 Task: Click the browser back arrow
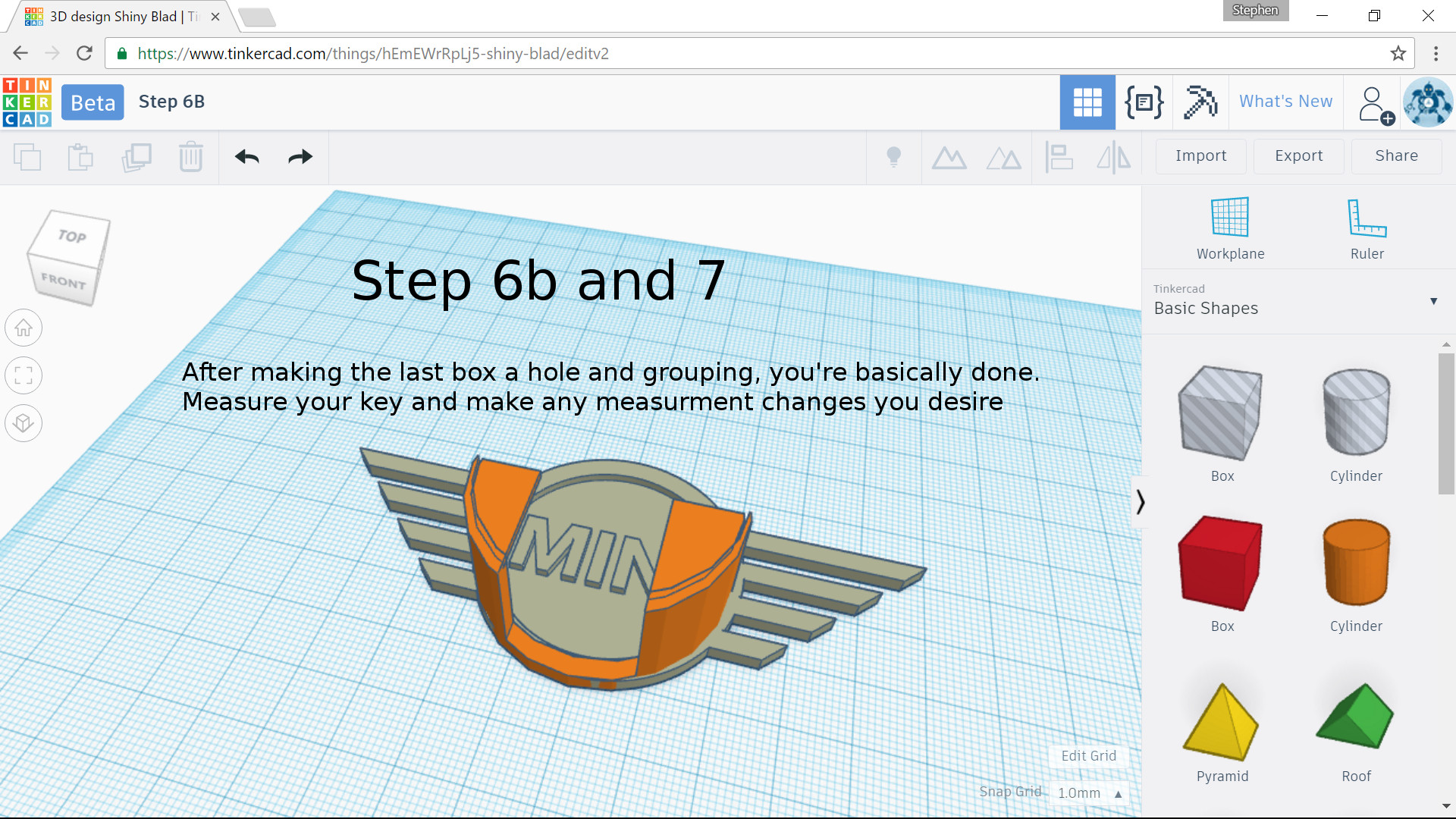[20, 53]
